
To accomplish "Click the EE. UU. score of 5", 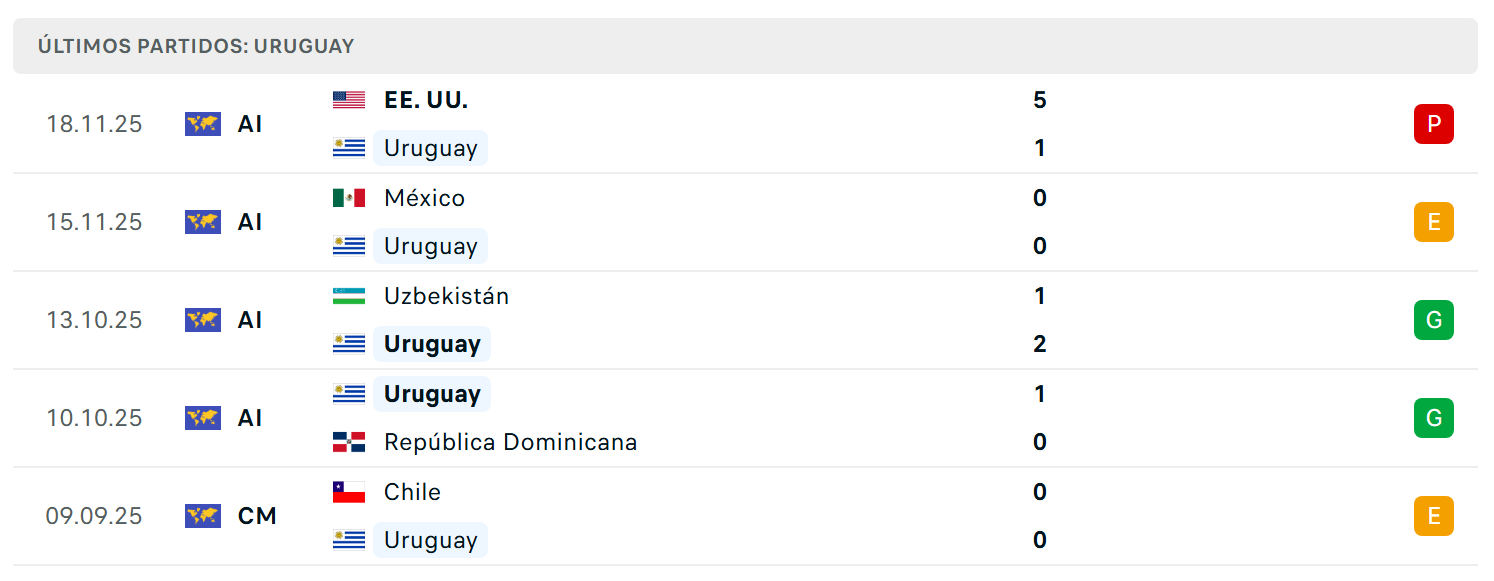I will tap(1040, 100).
